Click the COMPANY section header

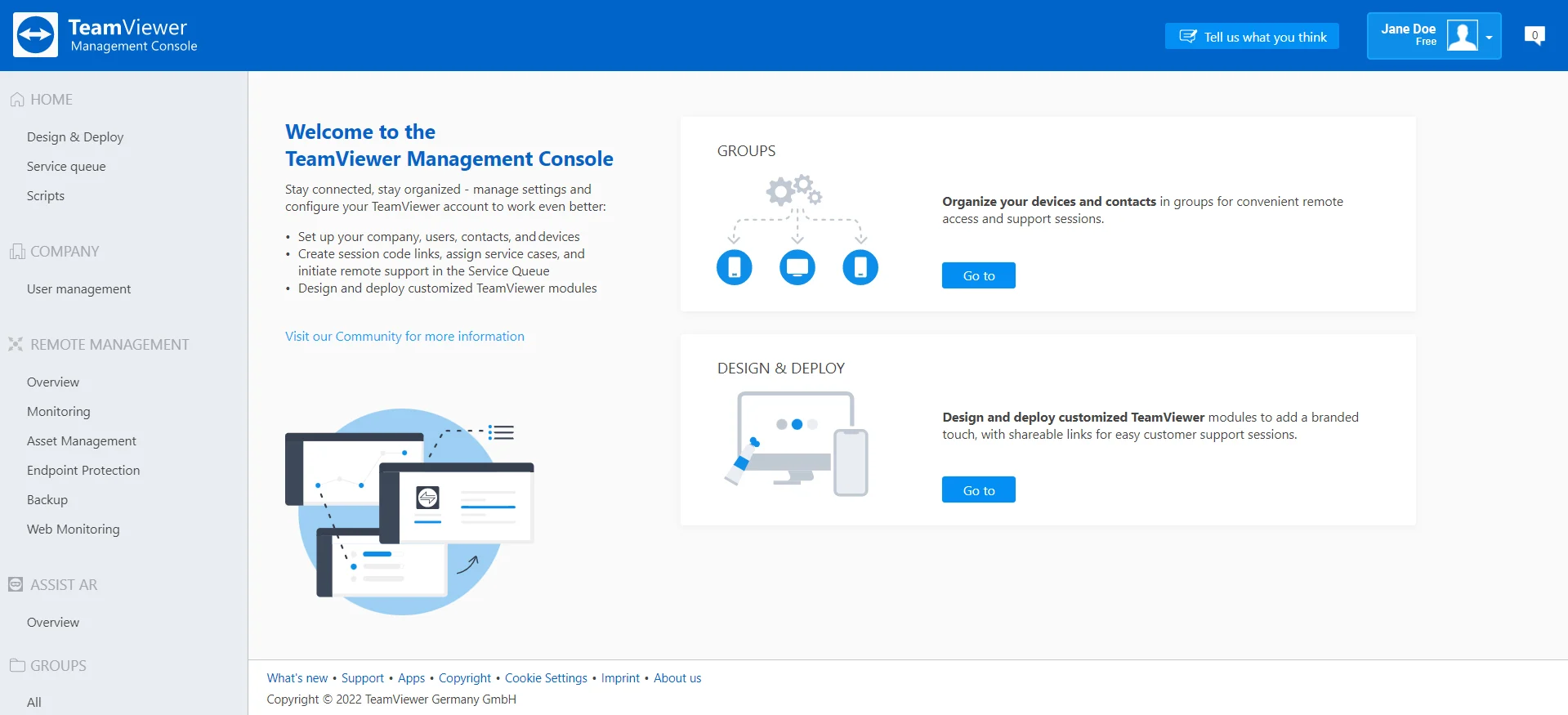65,252
